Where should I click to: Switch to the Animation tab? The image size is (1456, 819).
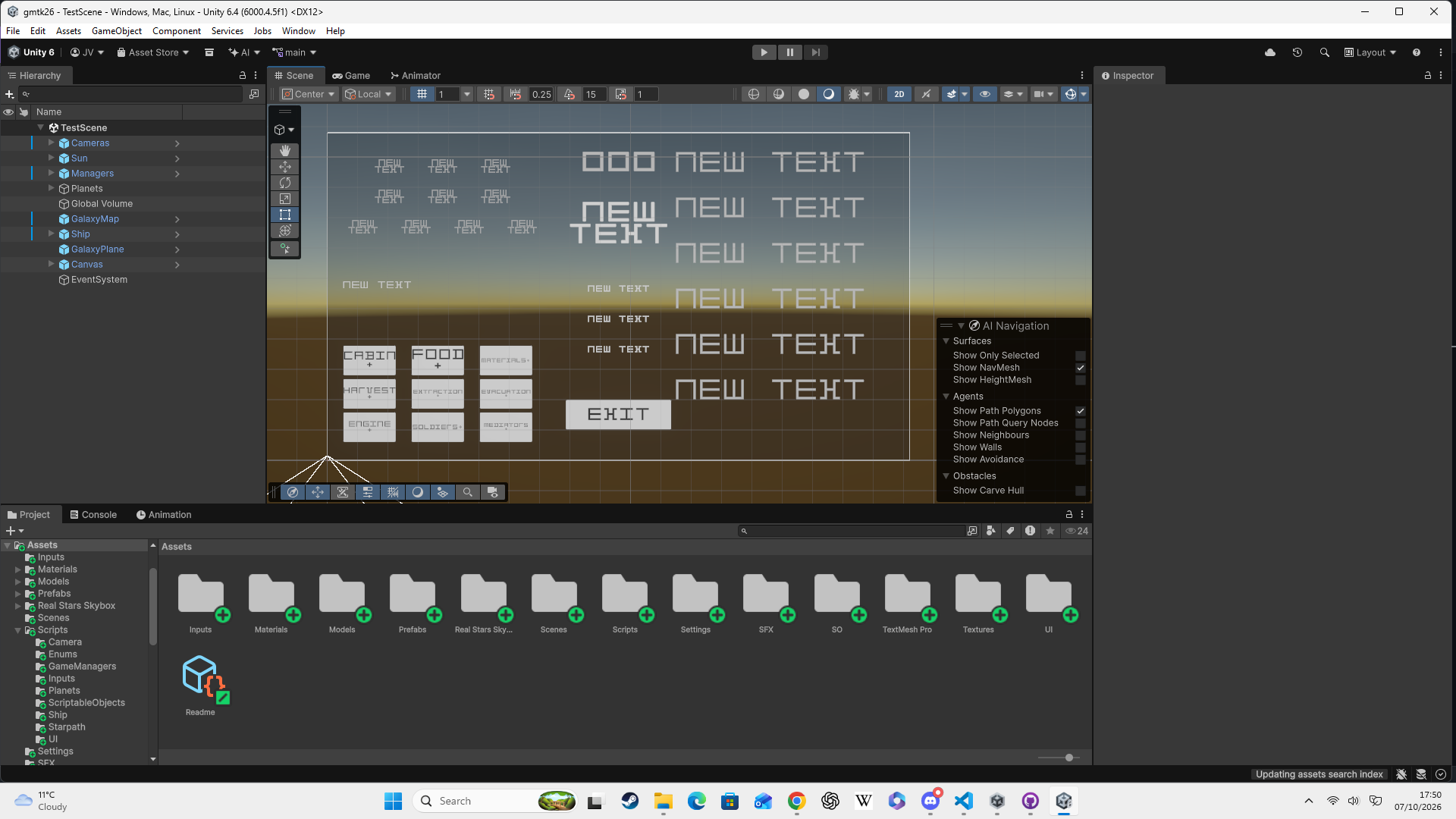[x=164, y=514]
